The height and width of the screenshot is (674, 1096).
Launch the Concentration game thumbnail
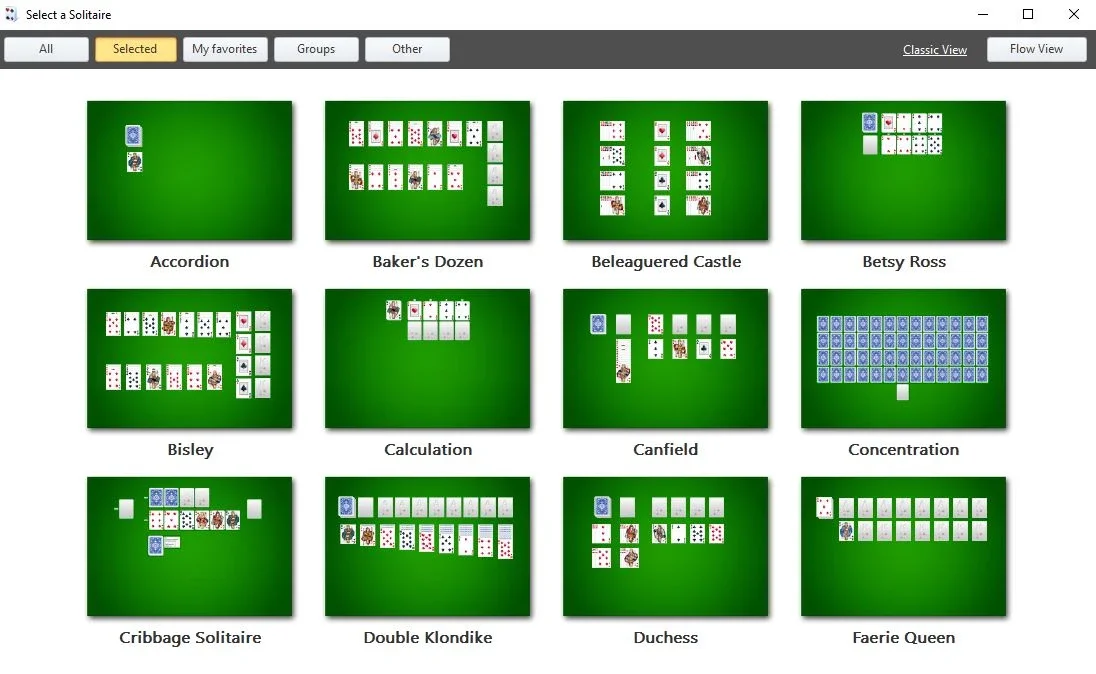click(x=903, y=359)
